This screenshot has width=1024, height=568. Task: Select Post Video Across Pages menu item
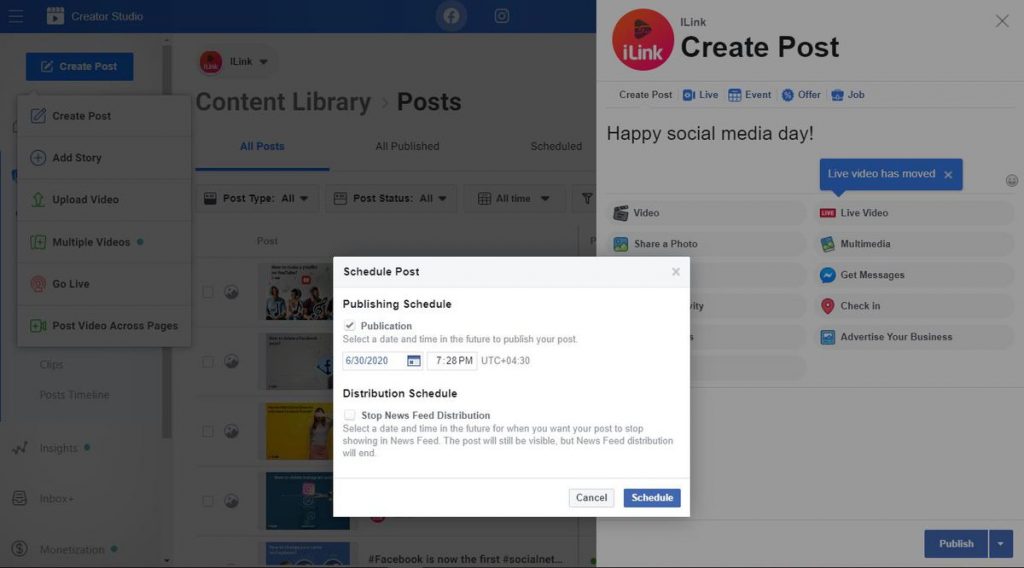pos(104,326)
